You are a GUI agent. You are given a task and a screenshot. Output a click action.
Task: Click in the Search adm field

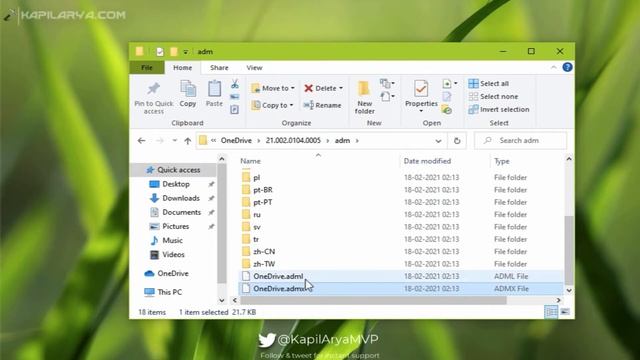520,141
